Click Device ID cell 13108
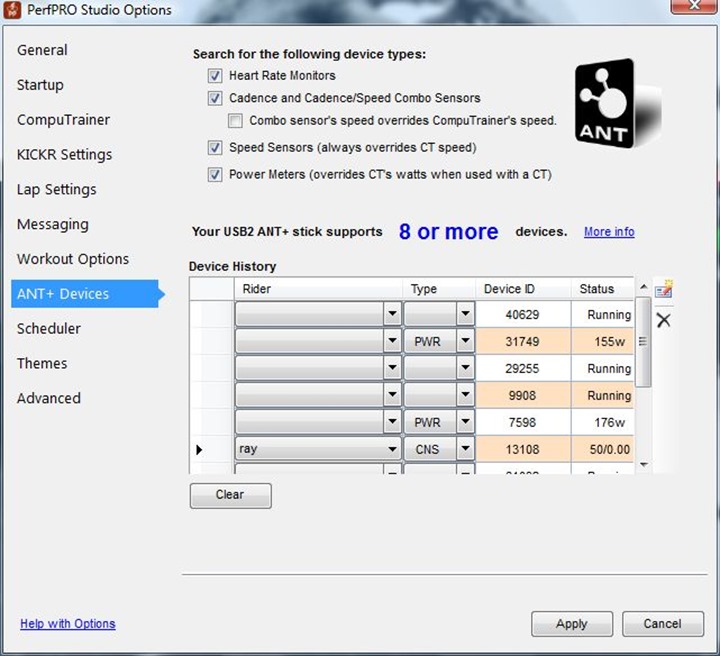720x656 pixels. (x=523, y=449)
